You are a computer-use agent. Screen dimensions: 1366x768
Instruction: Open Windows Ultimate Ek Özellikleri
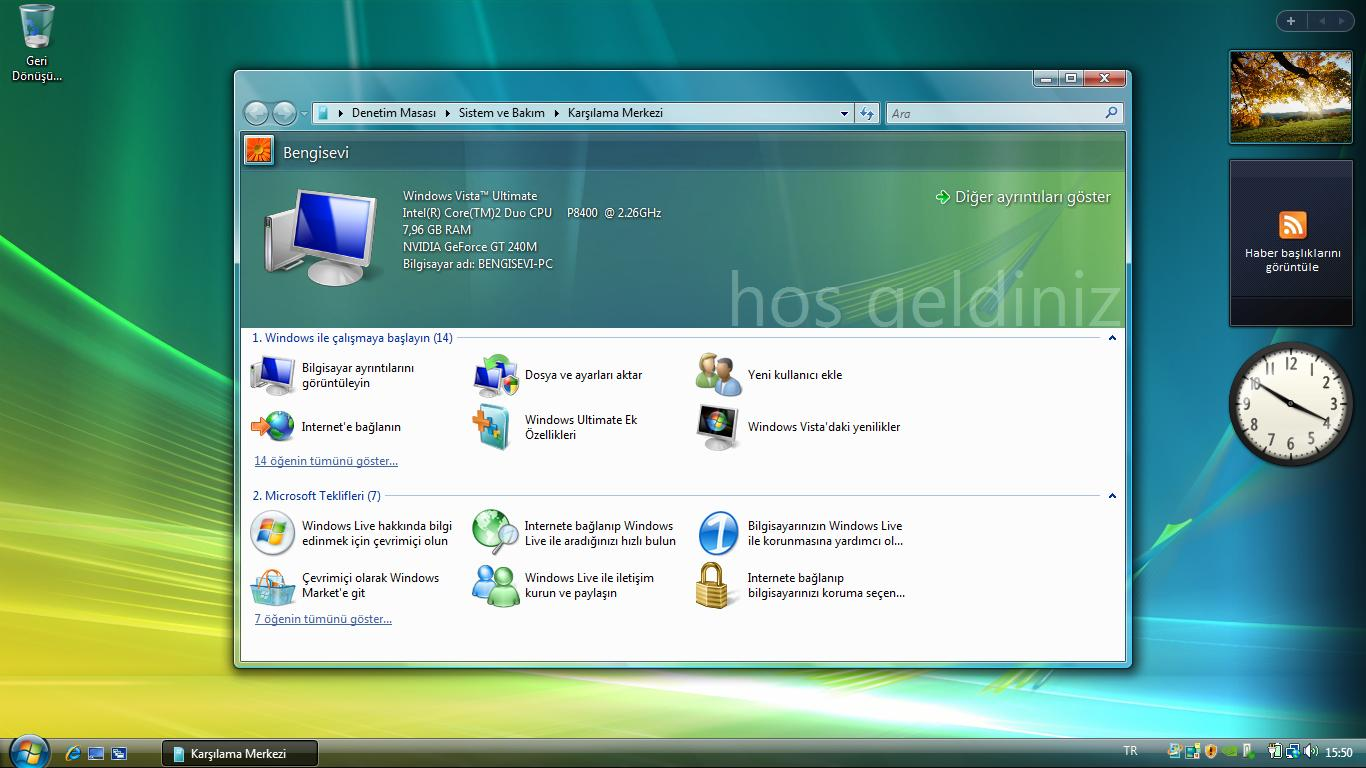557,427
